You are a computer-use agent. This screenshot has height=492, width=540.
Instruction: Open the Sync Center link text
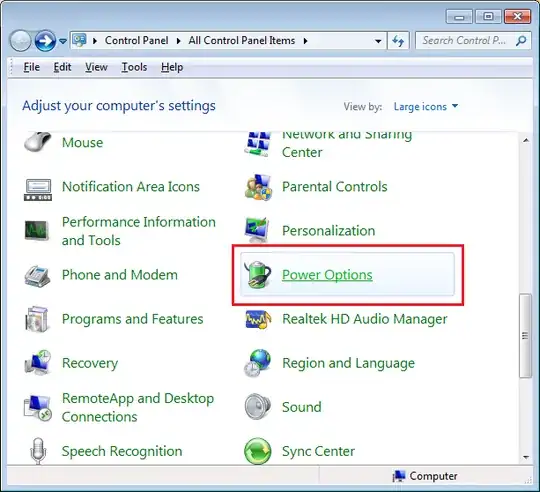coord(319,451)
